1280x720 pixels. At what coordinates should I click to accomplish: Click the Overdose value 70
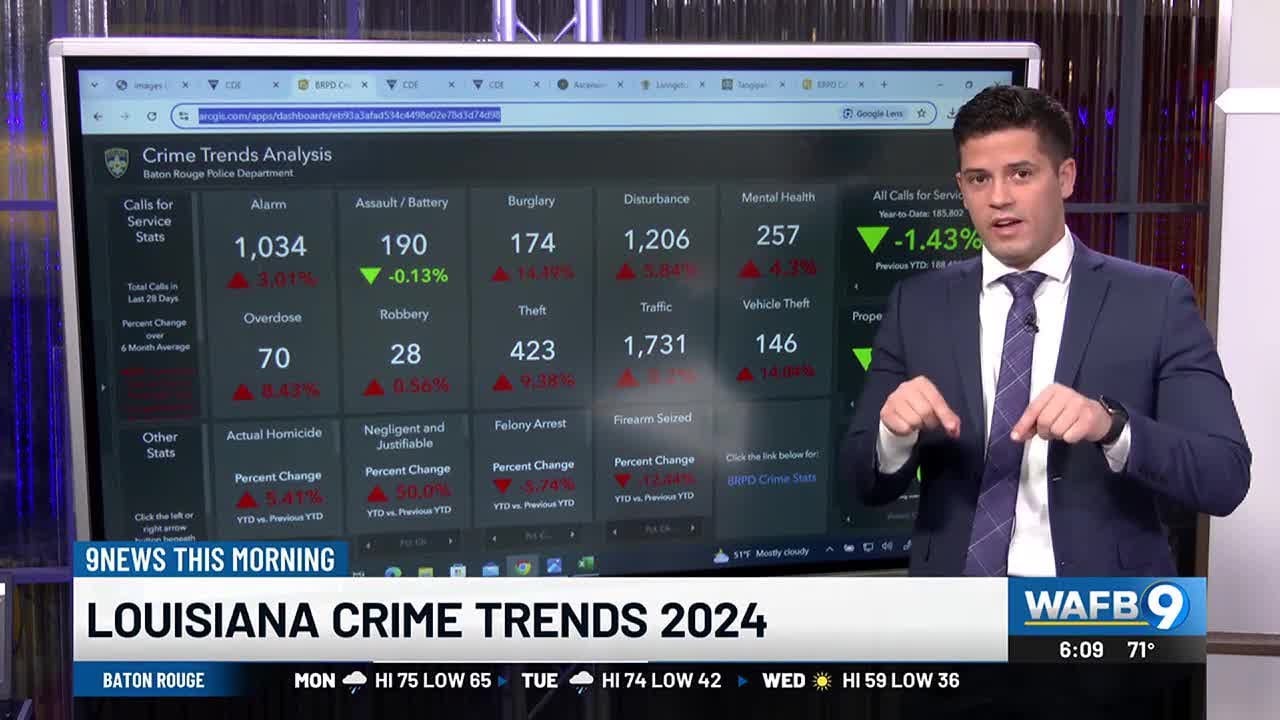click(274, 357)
